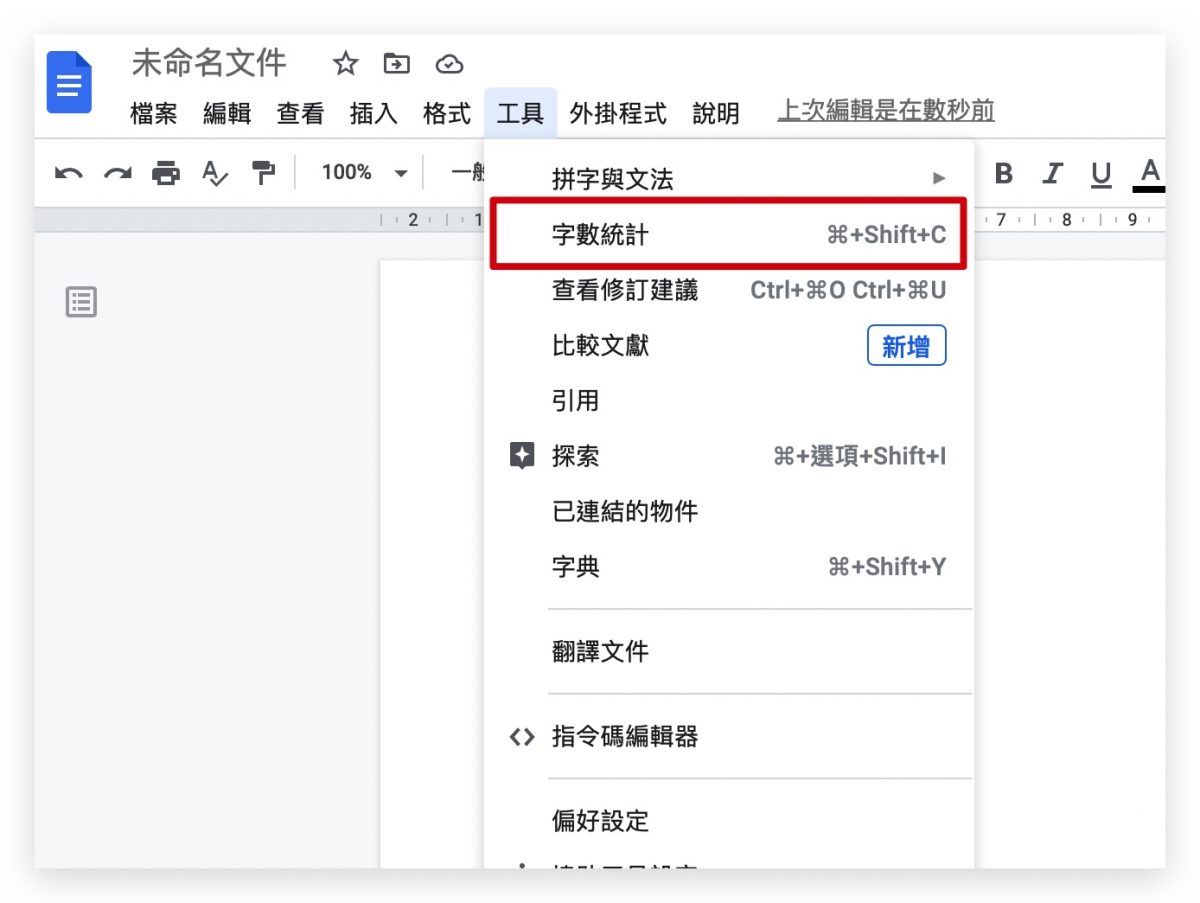Click the undo arrow icon
The image size is (1200, 903).
[x=68, y=173]
